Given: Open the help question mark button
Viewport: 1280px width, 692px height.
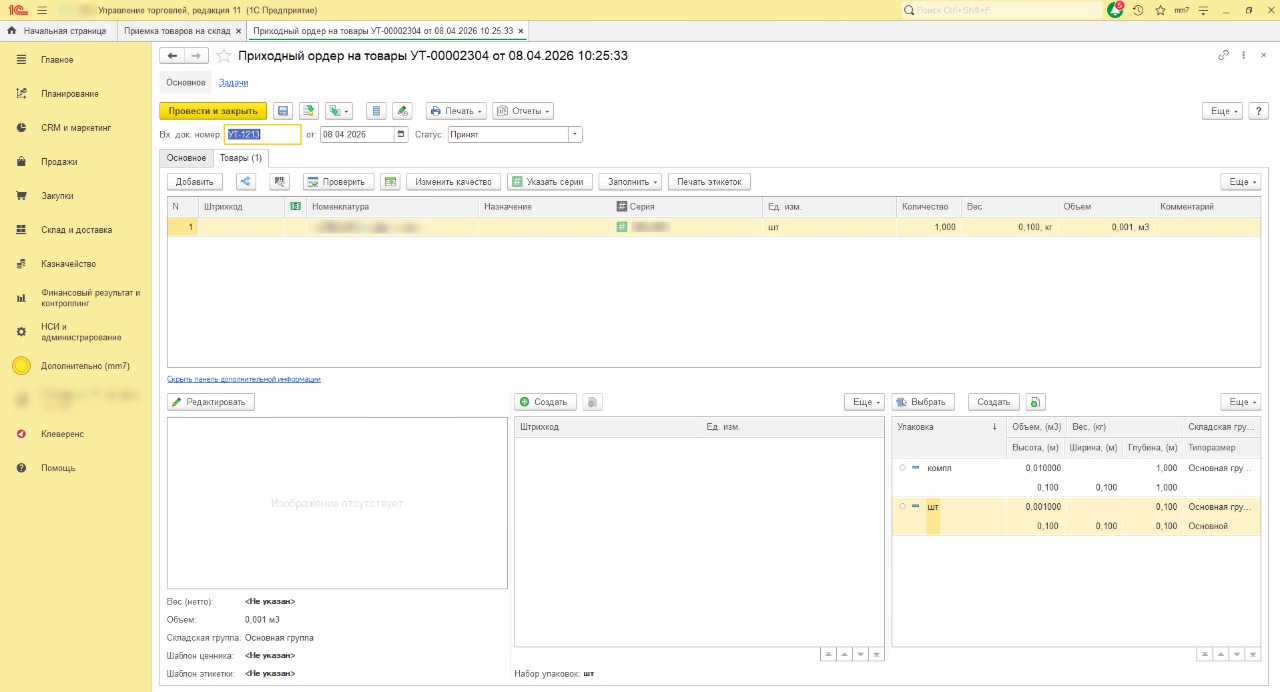Looking at the screenshot, I should (x=1259, y=111).
